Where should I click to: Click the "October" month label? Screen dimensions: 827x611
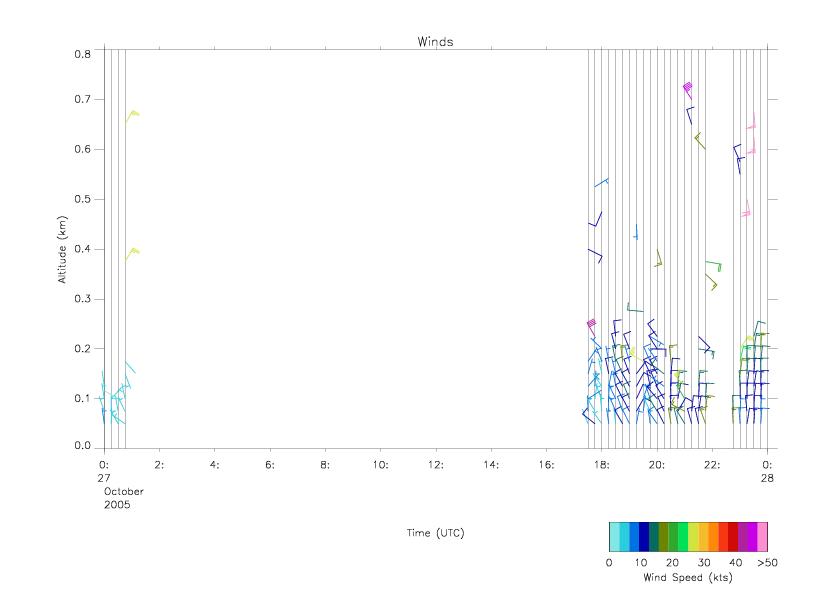[123, 491]
